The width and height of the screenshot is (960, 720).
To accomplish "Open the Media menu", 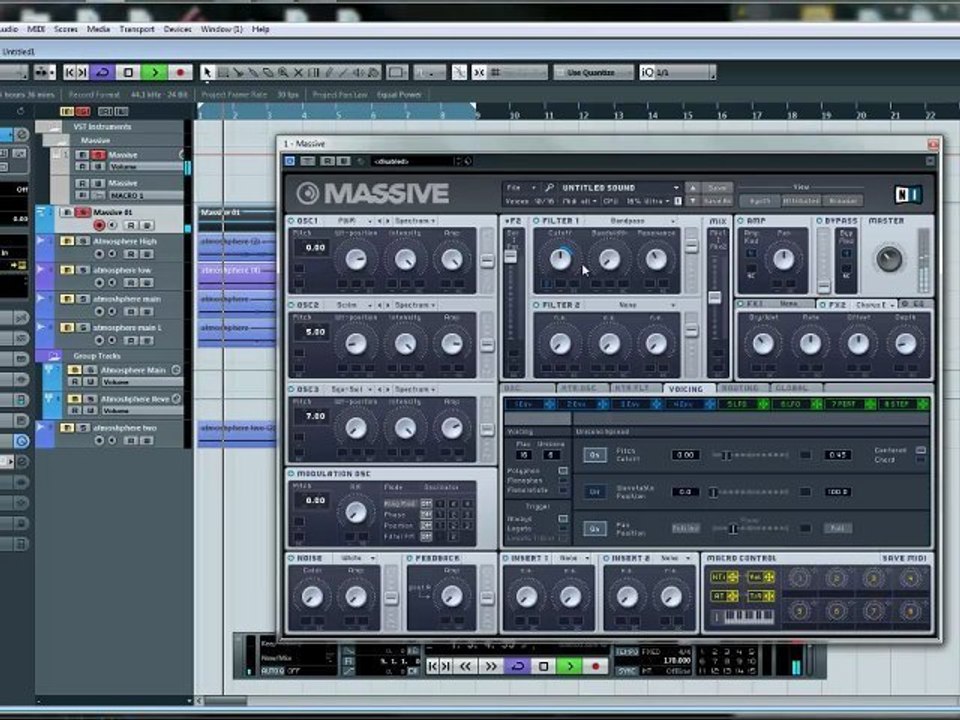I will [99, 29].
